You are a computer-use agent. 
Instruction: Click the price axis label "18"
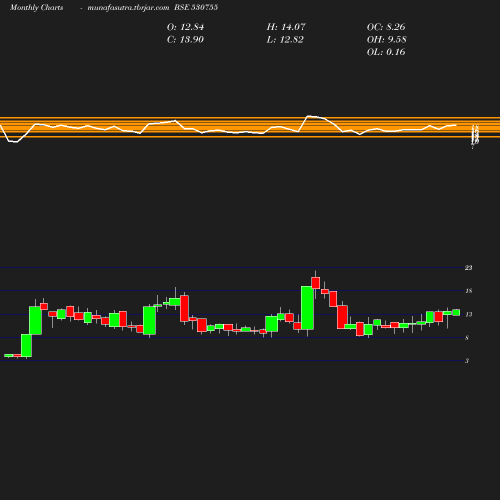click(468, 291)
